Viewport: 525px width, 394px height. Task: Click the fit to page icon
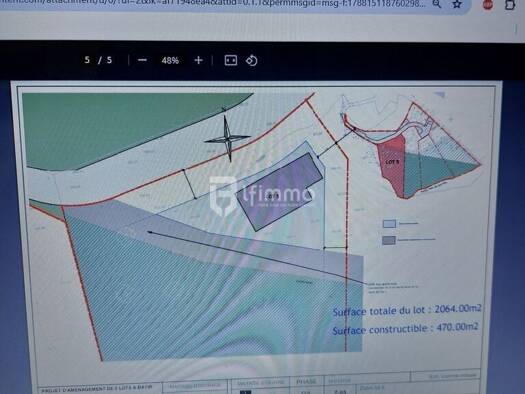231,60
